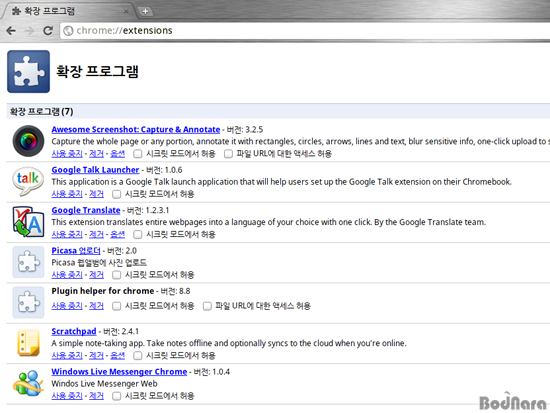Click the Google Translate icon
The image size is (550, 413).
28,221
